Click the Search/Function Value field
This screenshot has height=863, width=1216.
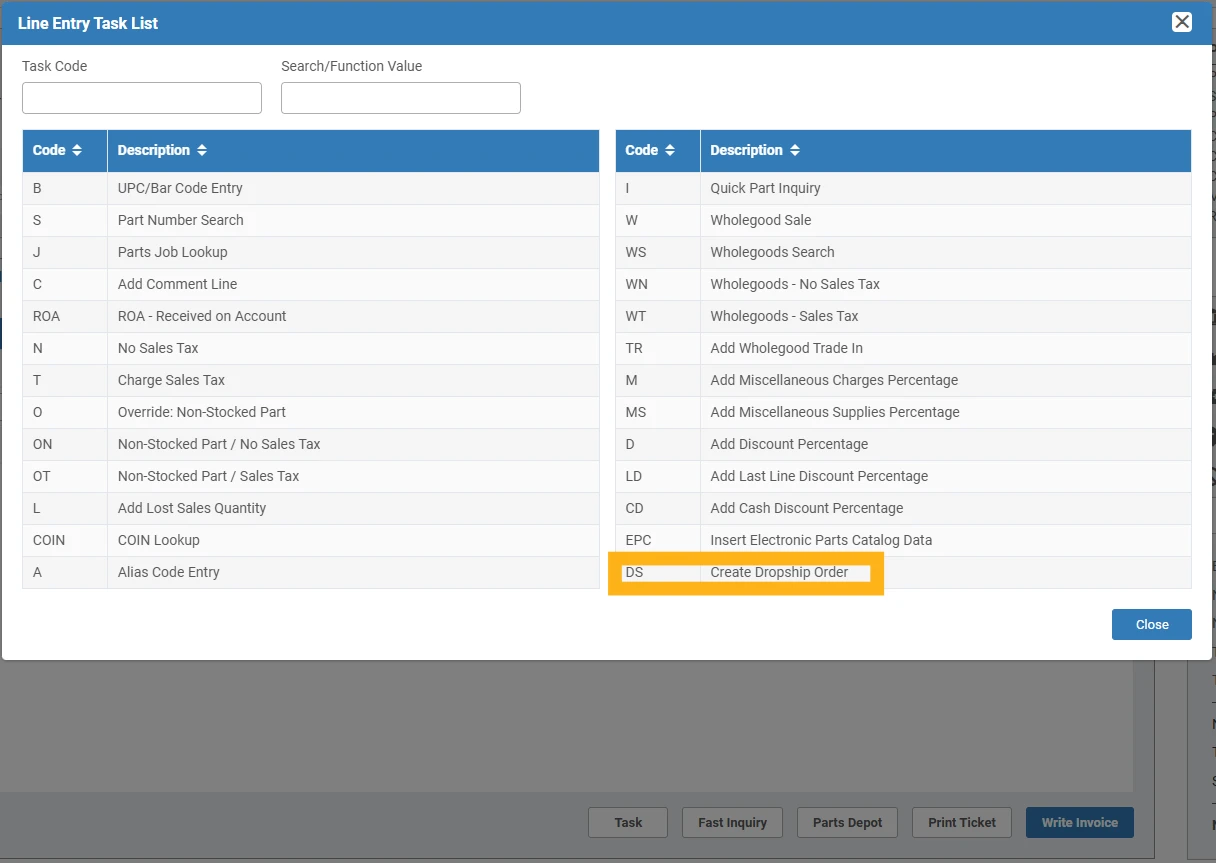coord(401,98)
